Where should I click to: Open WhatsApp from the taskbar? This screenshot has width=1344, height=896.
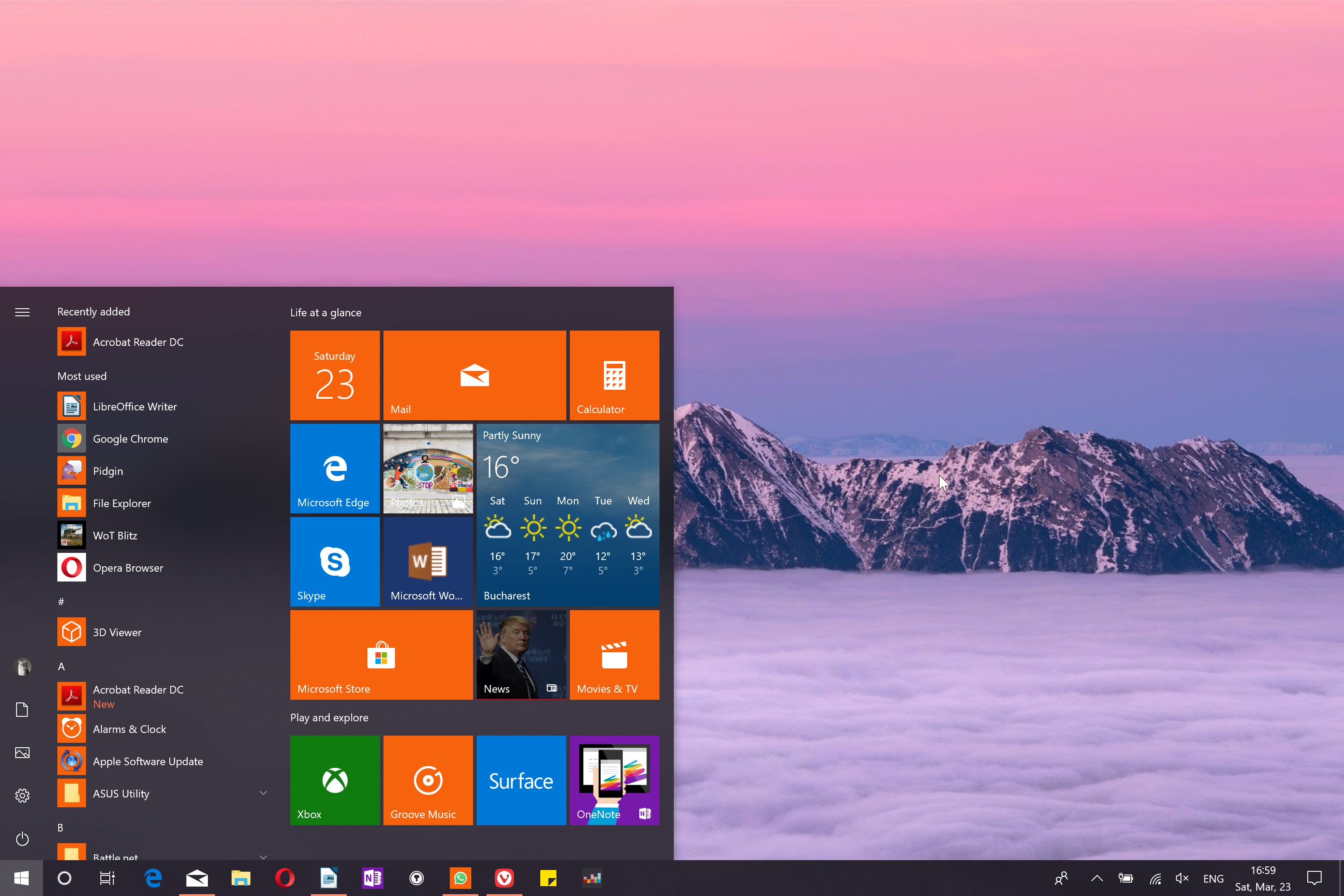(461, 878)
